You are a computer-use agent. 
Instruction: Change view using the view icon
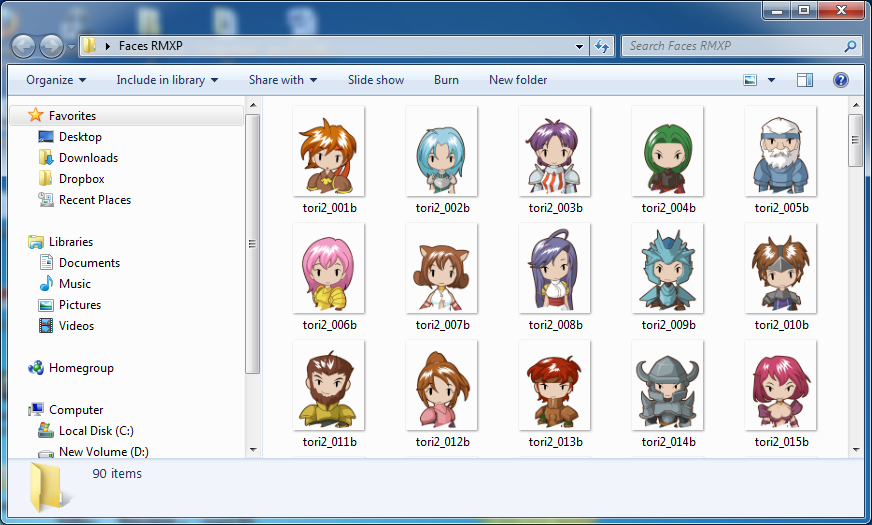750,80
